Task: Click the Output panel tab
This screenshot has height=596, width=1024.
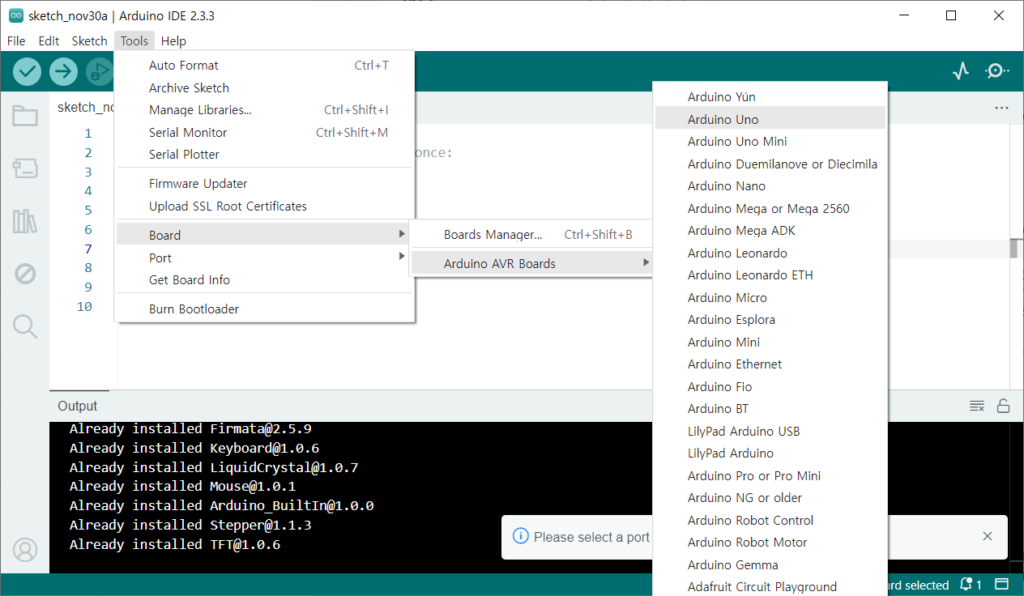Action: click(78, 406)
